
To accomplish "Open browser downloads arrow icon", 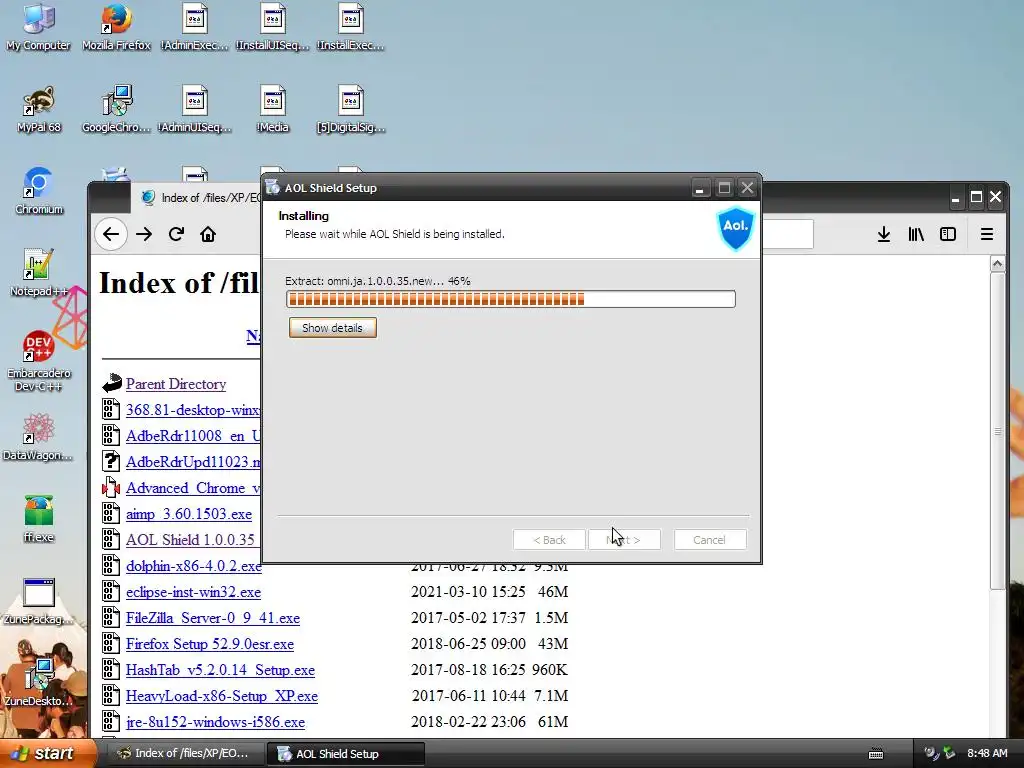I will (x=884, y=234).
